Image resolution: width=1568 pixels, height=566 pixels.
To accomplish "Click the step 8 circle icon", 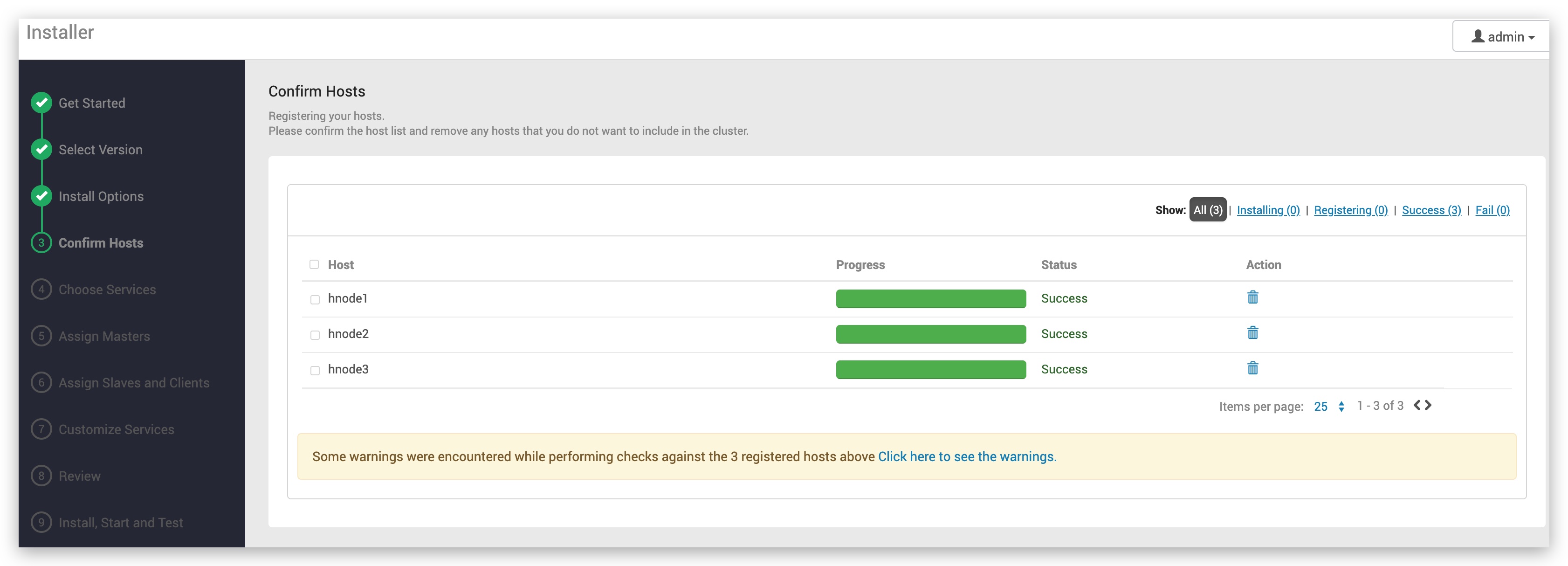I will [41, 475].
